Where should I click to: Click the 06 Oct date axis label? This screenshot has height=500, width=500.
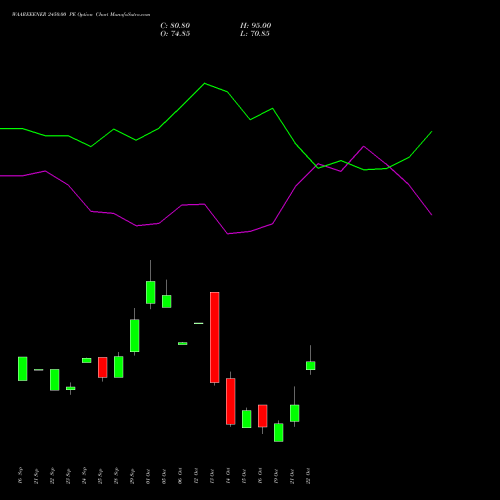pyautogui.click(x=180, y=476)
